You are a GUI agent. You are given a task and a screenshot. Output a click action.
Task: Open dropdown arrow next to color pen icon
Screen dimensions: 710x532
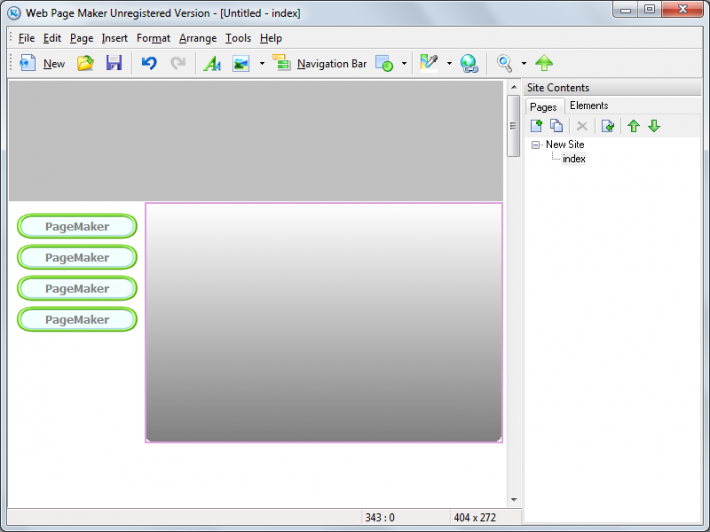point(449,63)
